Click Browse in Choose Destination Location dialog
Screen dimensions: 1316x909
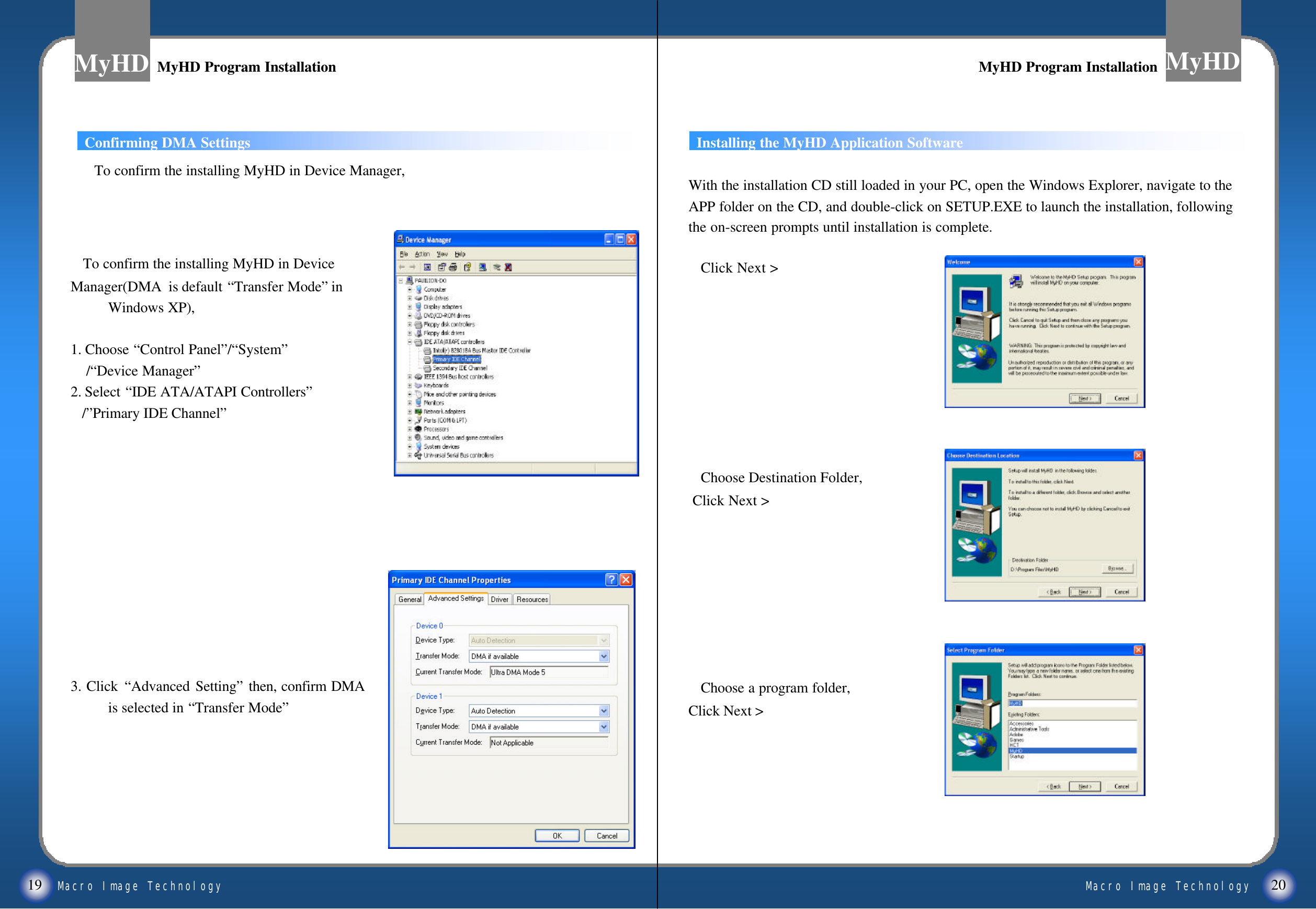pyautogui.click(x=1117, y=568)
